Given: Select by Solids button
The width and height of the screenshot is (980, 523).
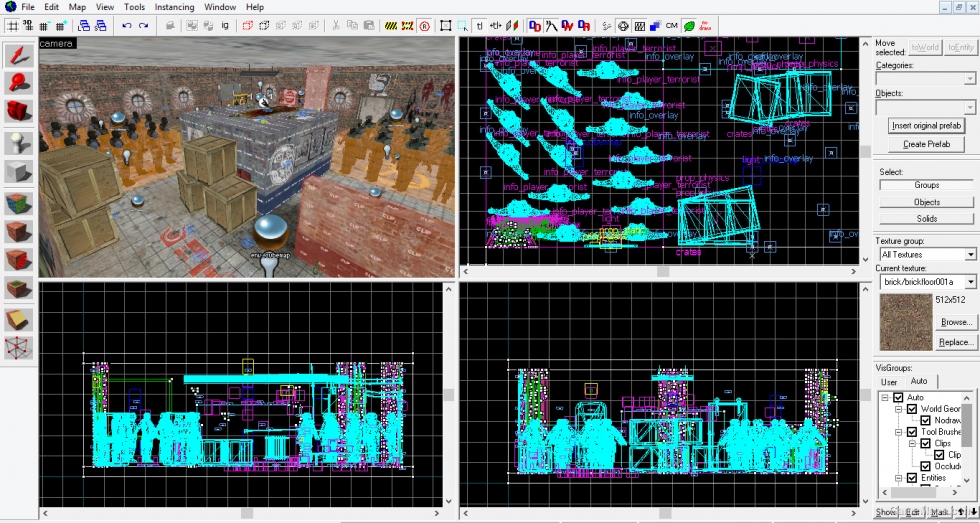Looking at the screenshot, I should (926, 219).
